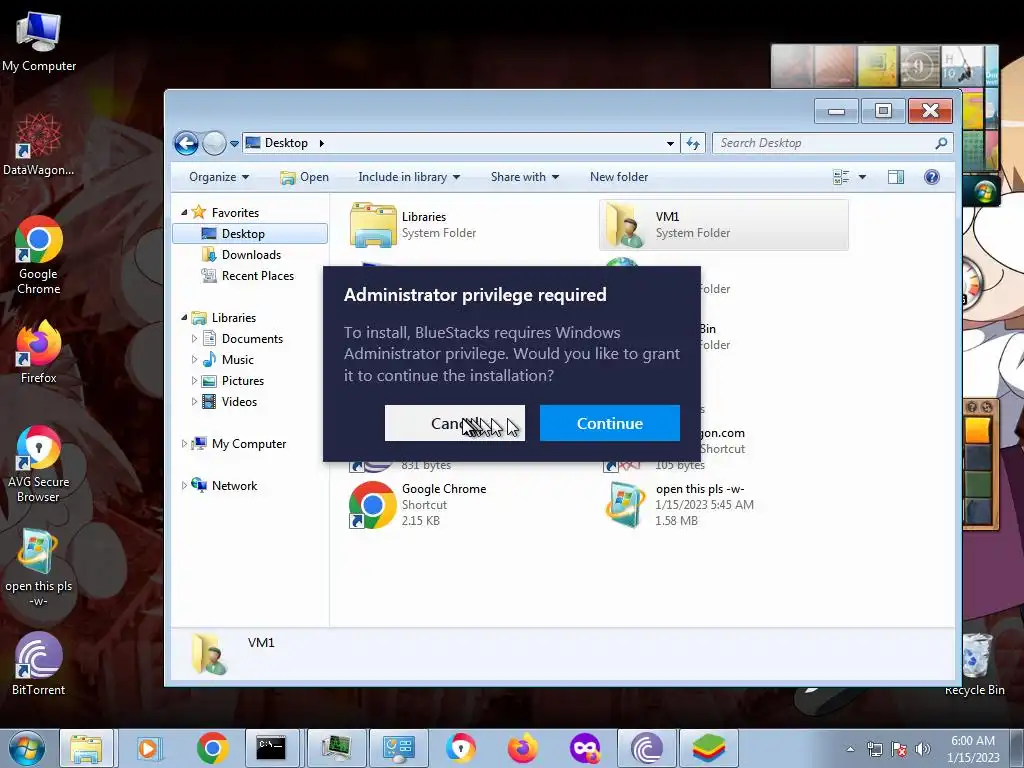Viewport: 1024px width, 768px height.
Task: Open Resource Monitor taskbar icon
Action: [336, 748]
